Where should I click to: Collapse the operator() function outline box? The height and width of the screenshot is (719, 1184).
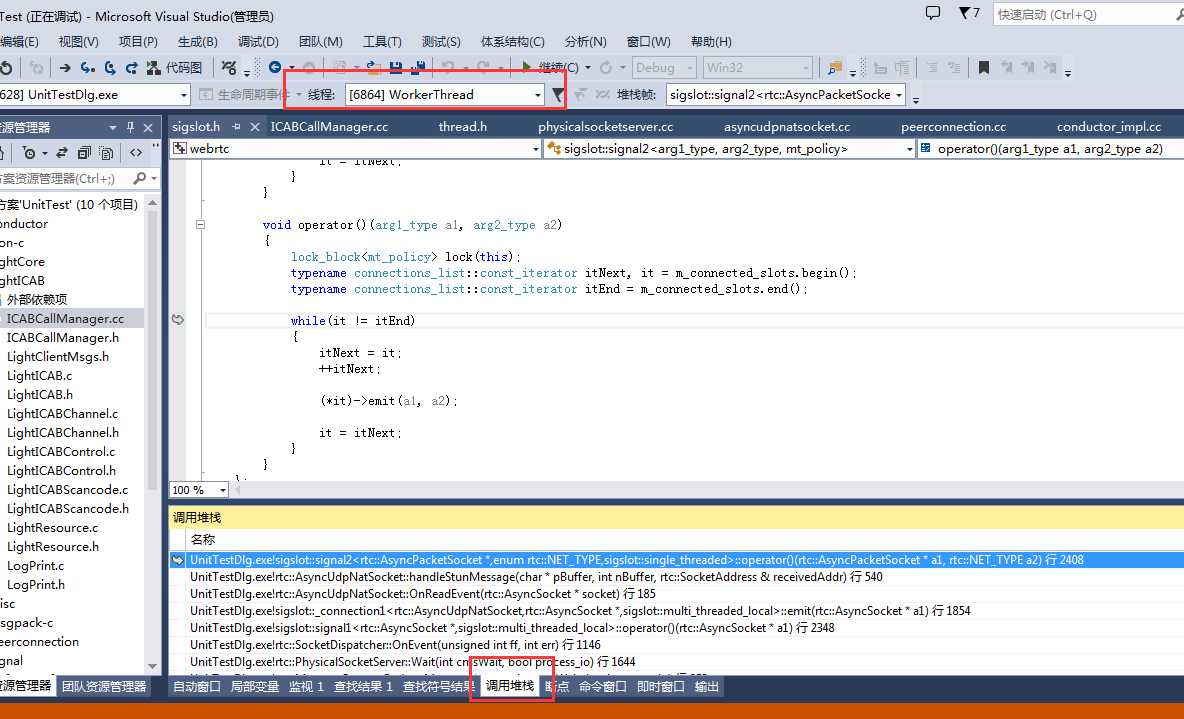[200, 224]
